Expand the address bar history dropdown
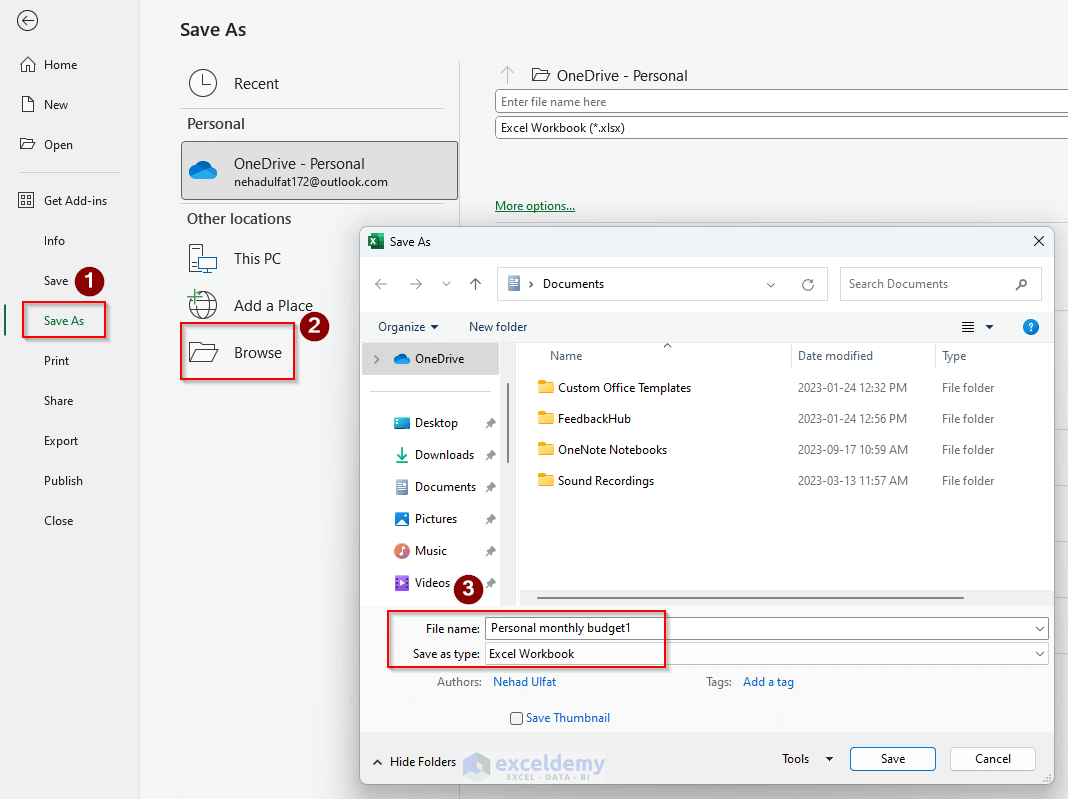Viewport: 1068px width, 799px height. [x=771, y=285]
